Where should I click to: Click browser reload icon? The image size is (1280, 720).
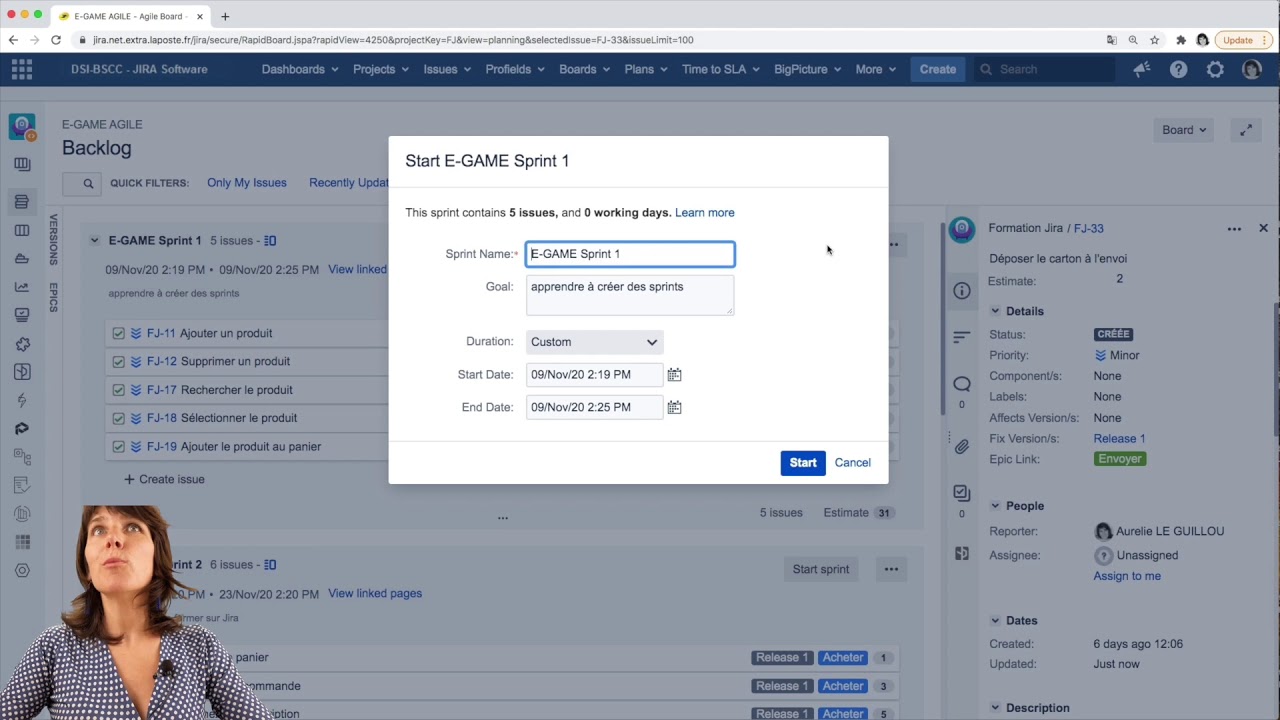[56, 40]
